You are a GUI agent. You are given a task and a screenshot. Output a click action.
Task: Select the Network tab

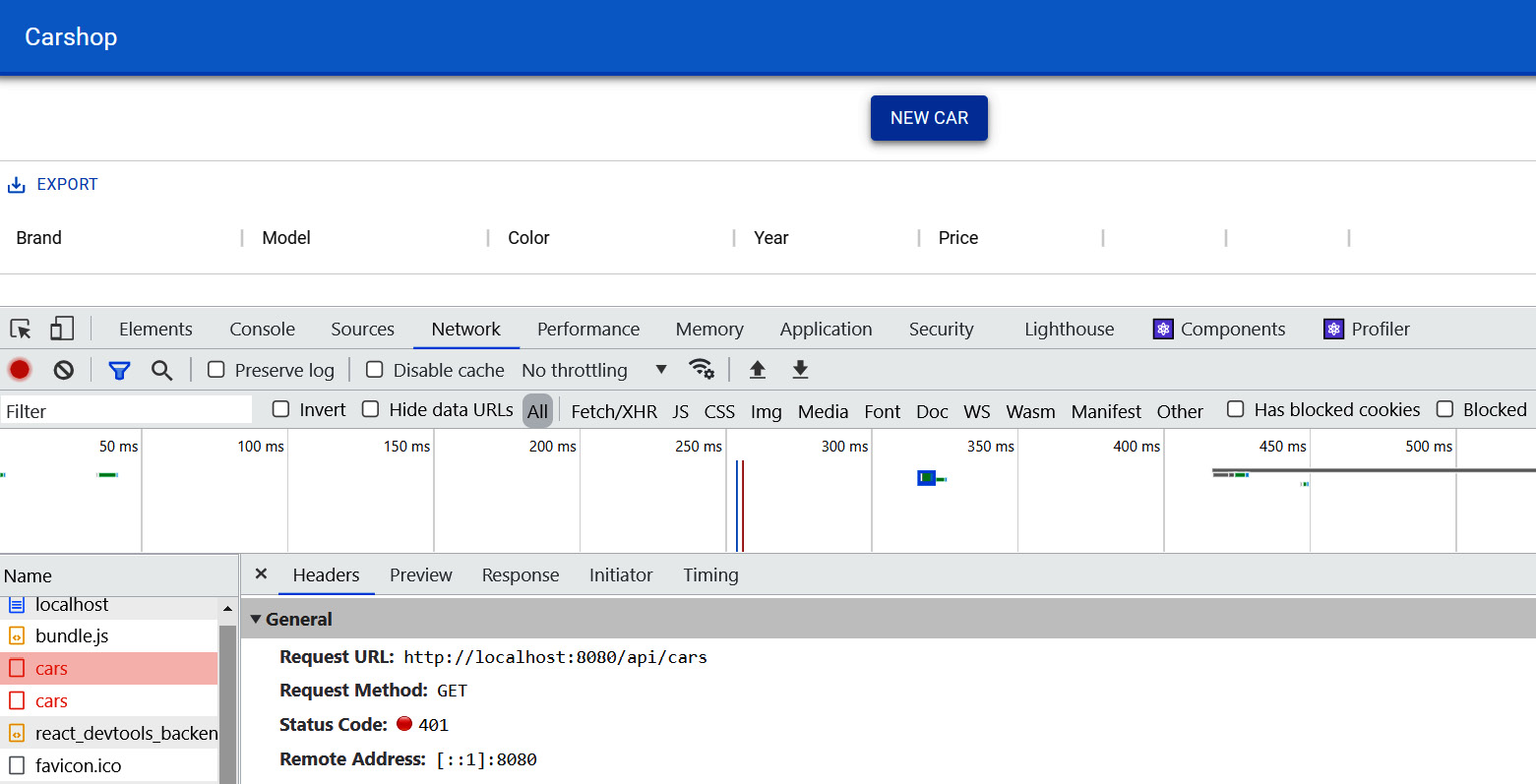(x=466, y=330)
